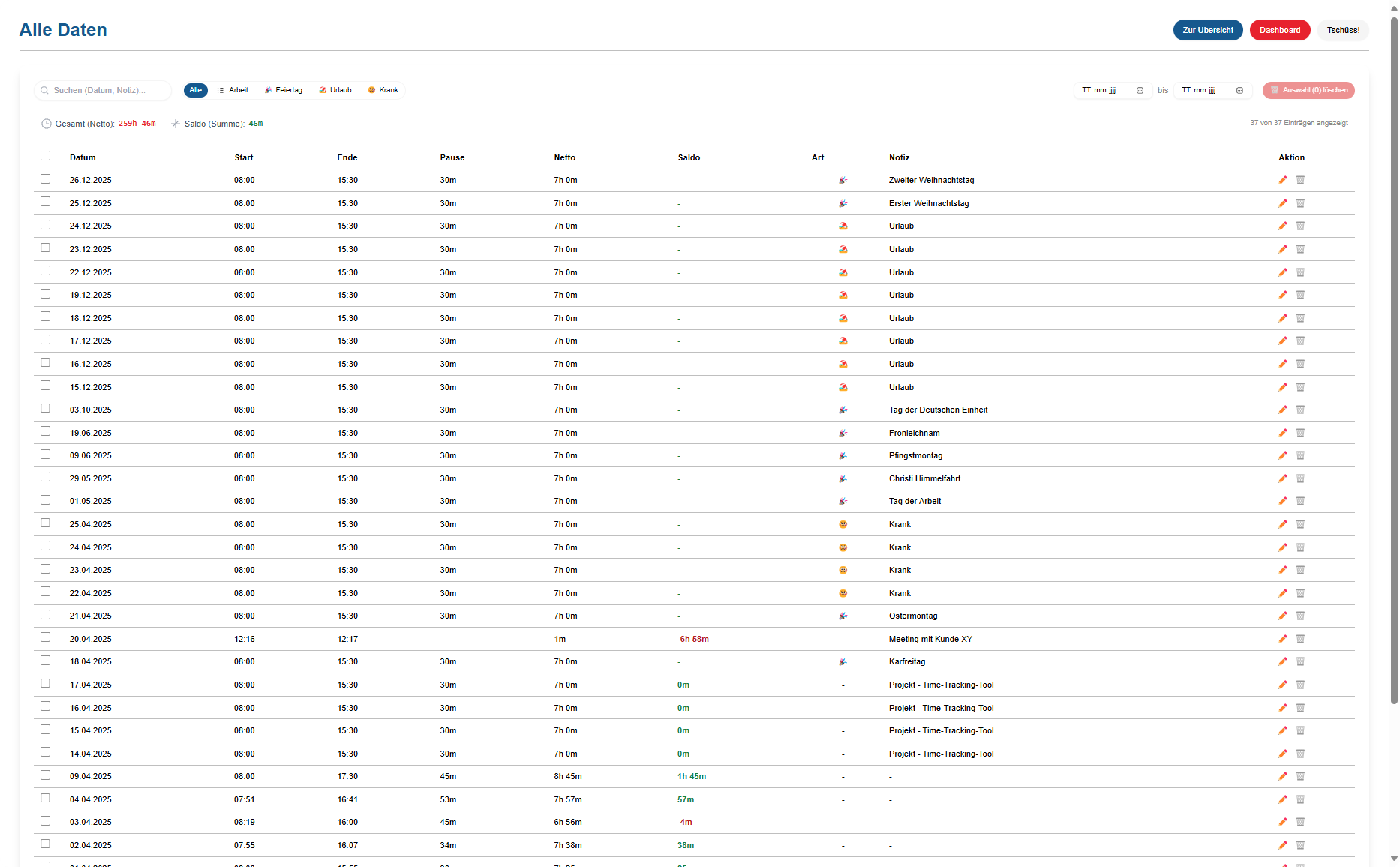Edit the 03.04.2025 entry
Screen dimensions: 1400x867
click(x=1283, y=822)
